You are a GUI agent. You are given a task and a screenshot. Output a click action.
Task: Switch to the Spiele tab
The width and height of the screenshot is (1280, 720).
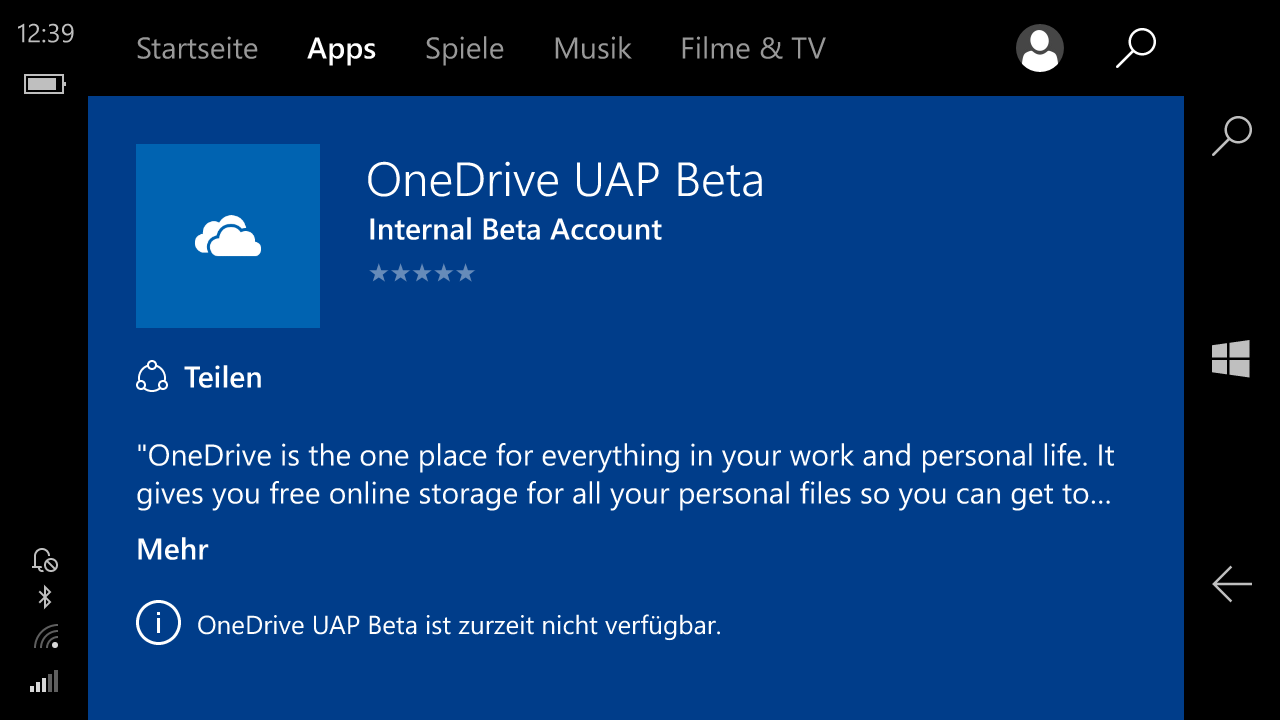[x=465, y=49]
